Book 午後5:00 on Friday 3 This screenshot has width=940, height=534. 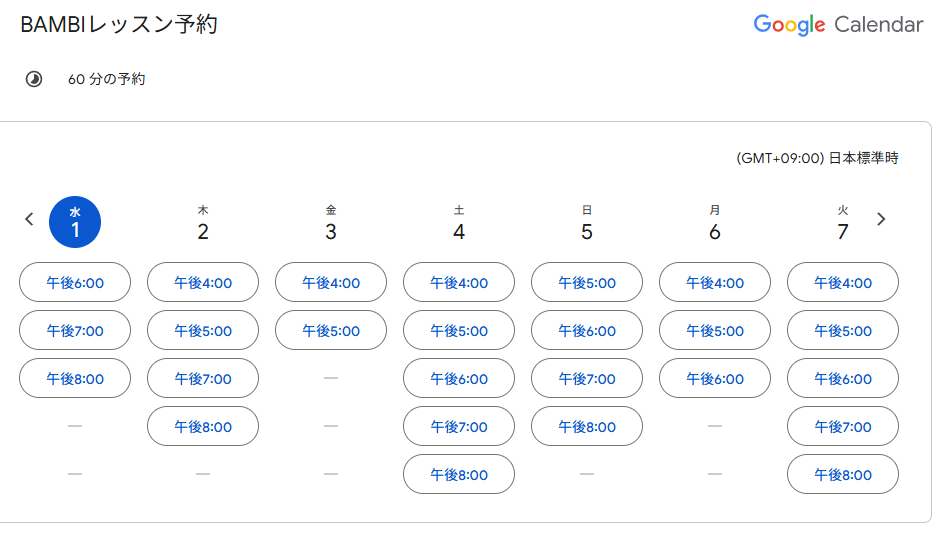click(x=331, y=331)
